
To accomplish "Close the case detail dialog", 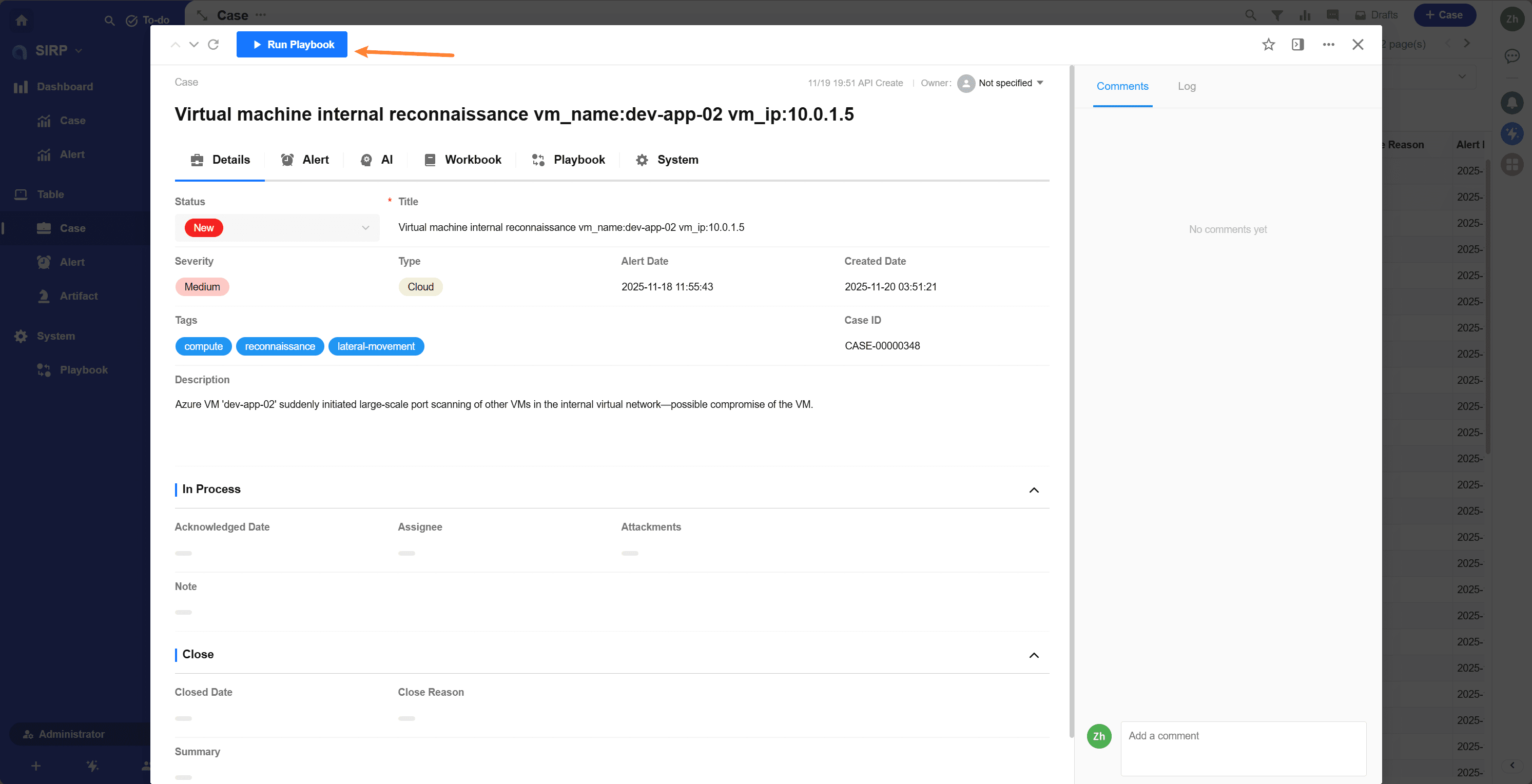I will [1358, 45].
